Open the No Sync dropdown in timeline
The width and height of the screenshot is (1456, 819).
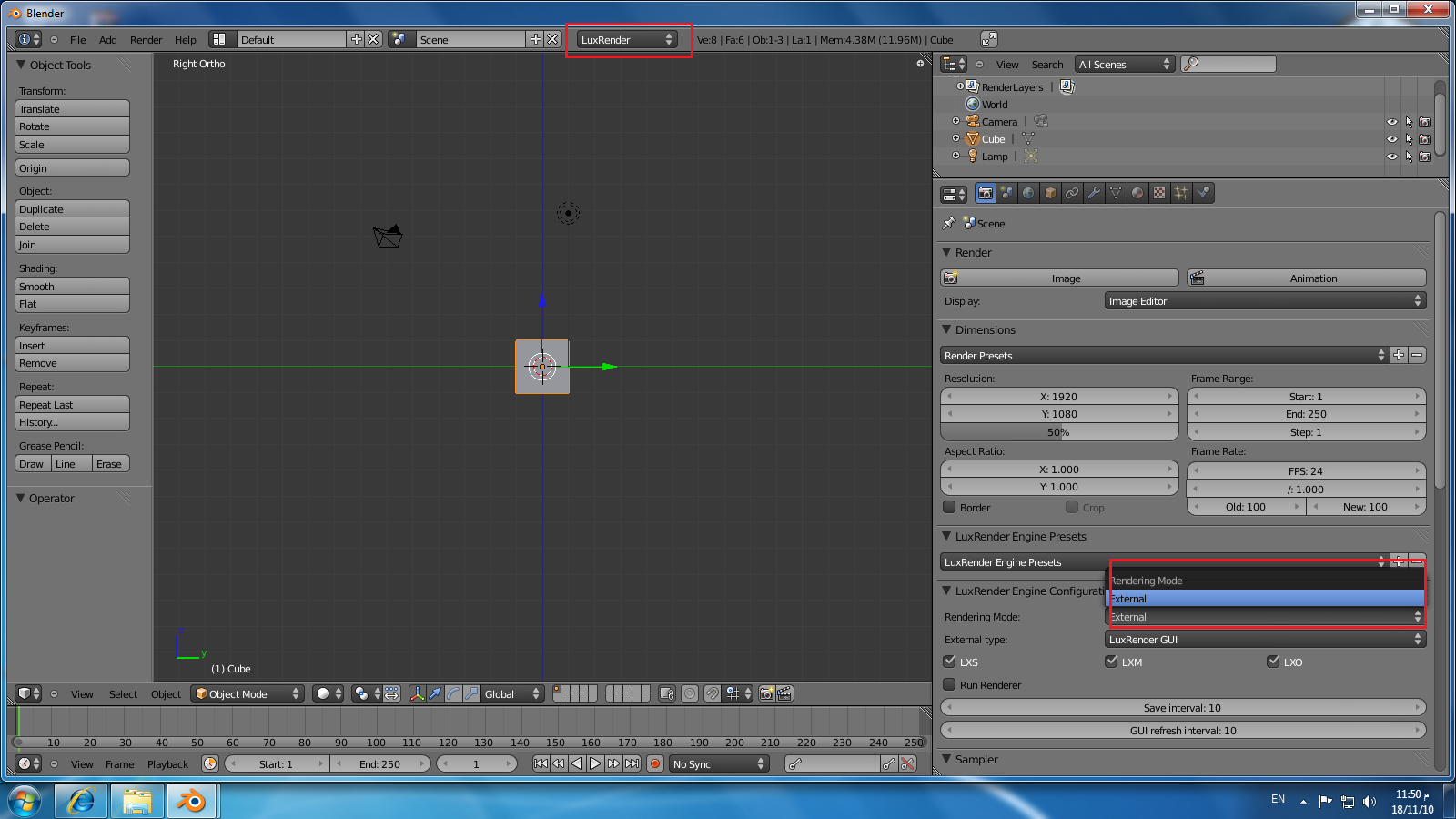719,763
